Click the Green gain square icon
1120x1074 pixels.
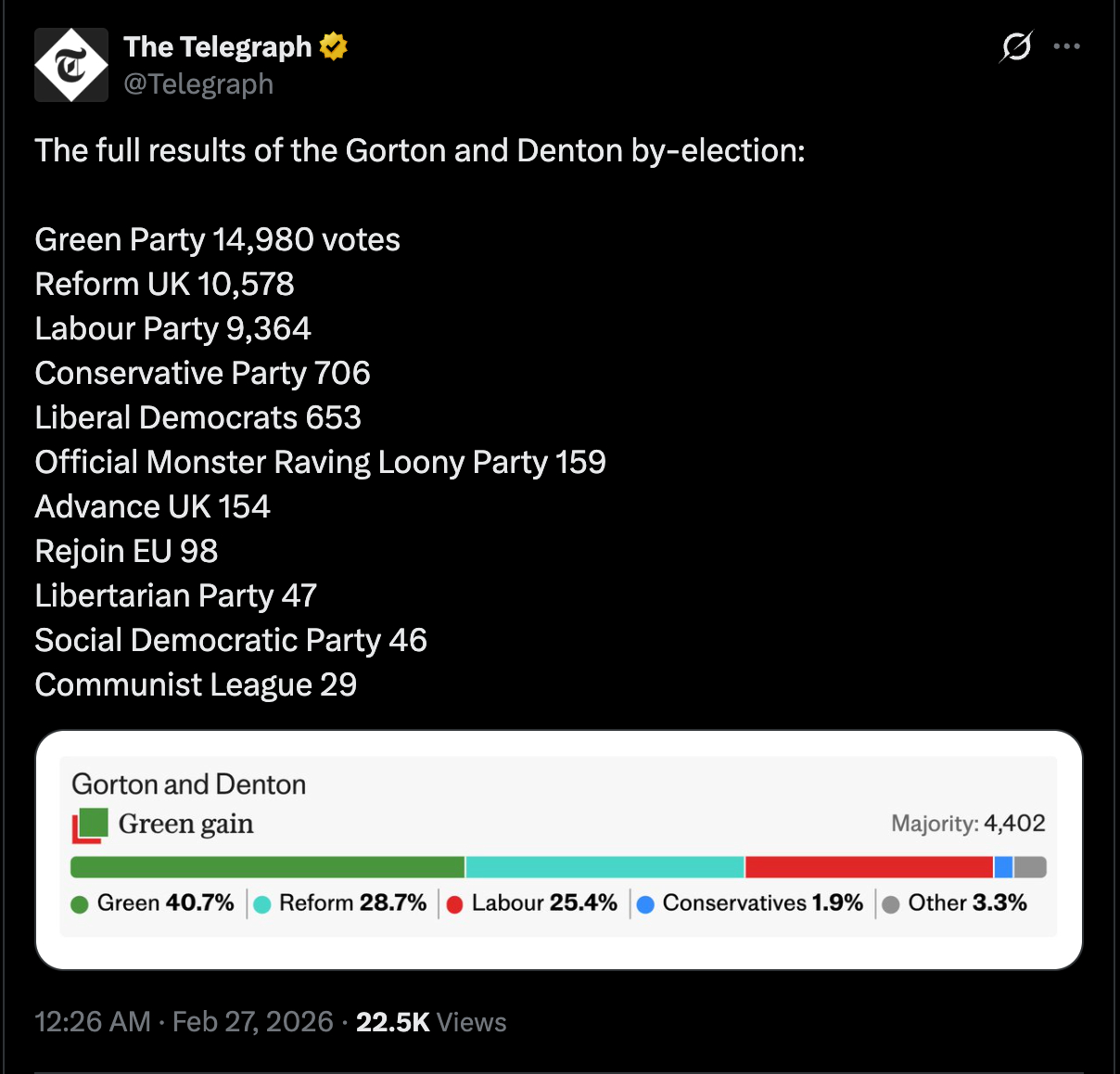coord(90,825)
